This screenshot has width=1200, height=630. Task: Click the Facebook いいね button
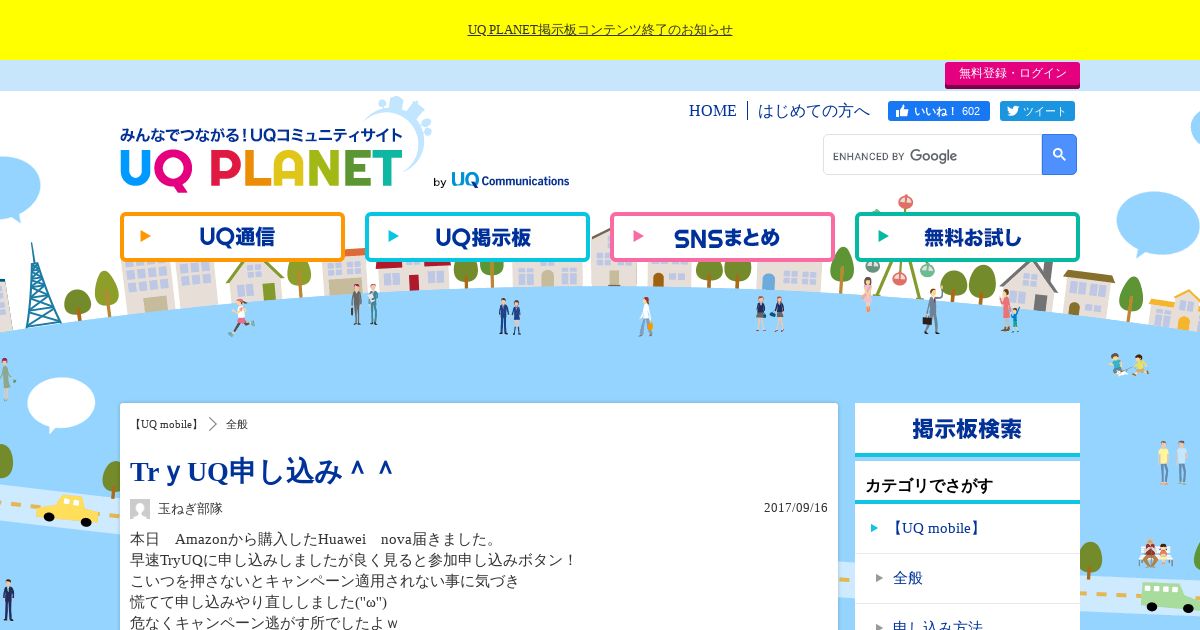939,111
